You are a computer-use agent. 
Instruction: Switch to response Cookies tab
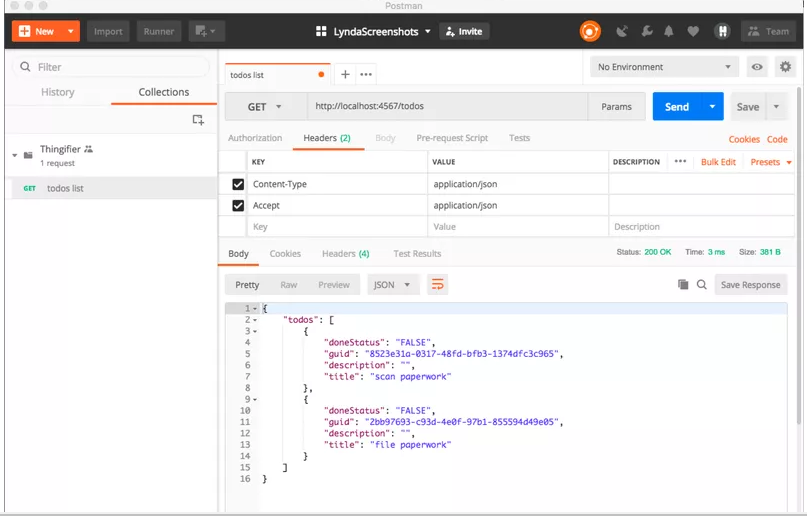click(x=285, y=254)
